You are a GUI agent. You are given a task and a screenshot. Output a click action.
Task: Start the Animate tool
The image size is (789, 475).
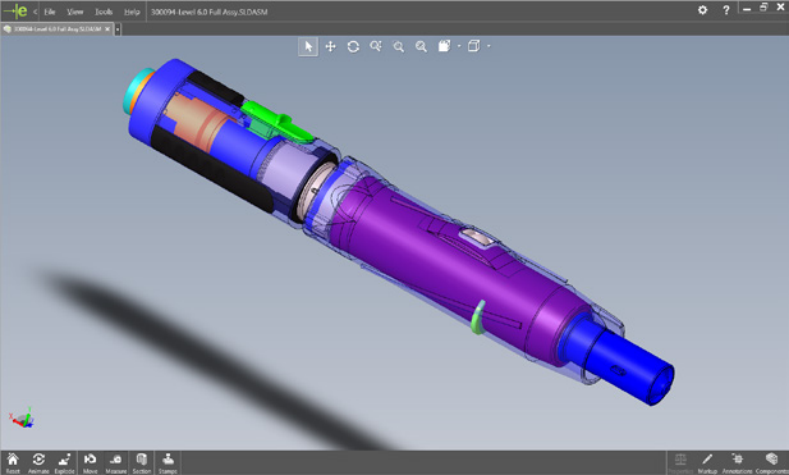39,461
